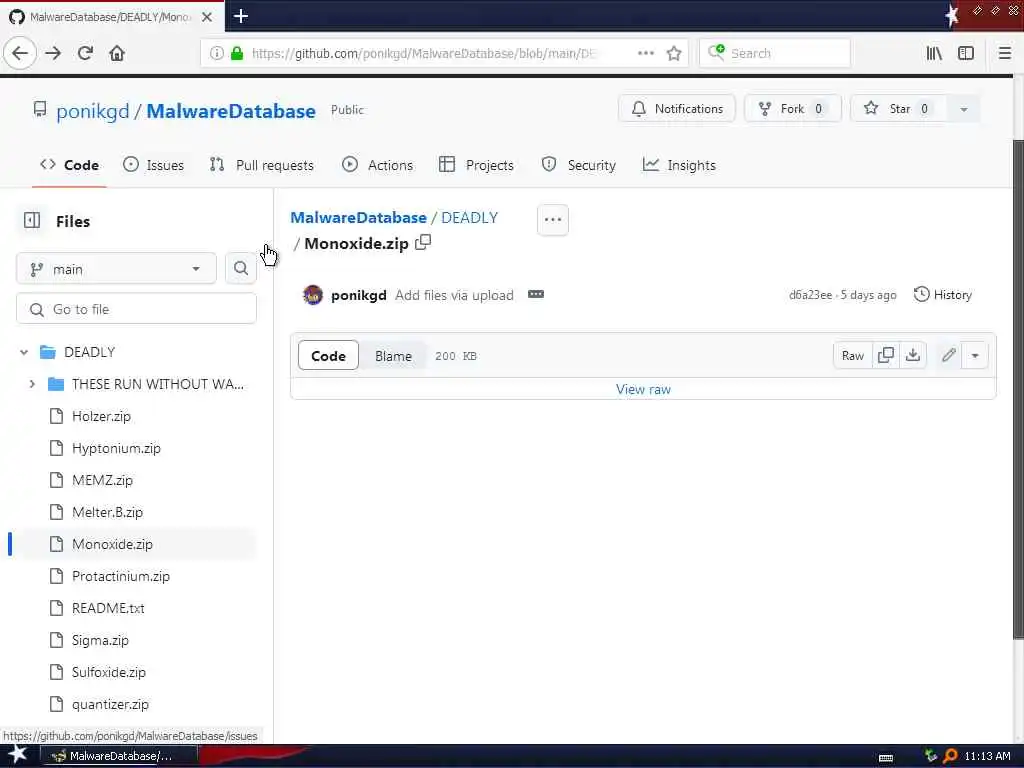Open Protactinium.zip in file tree
1024x768 pixels.
pos(121,576)
